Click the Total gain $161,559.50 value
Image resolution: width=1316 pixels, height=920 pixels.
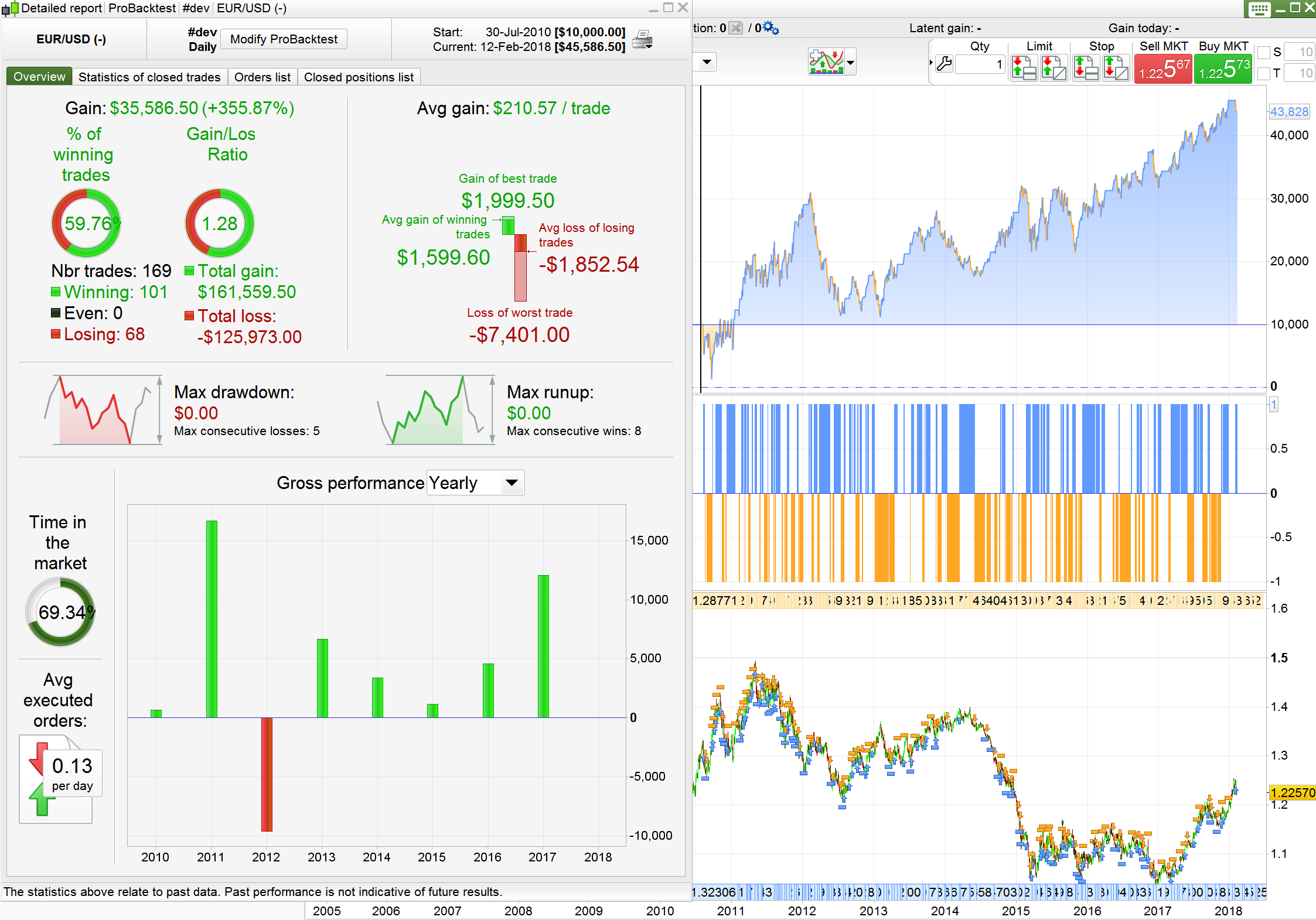click(x=247, y=292)
